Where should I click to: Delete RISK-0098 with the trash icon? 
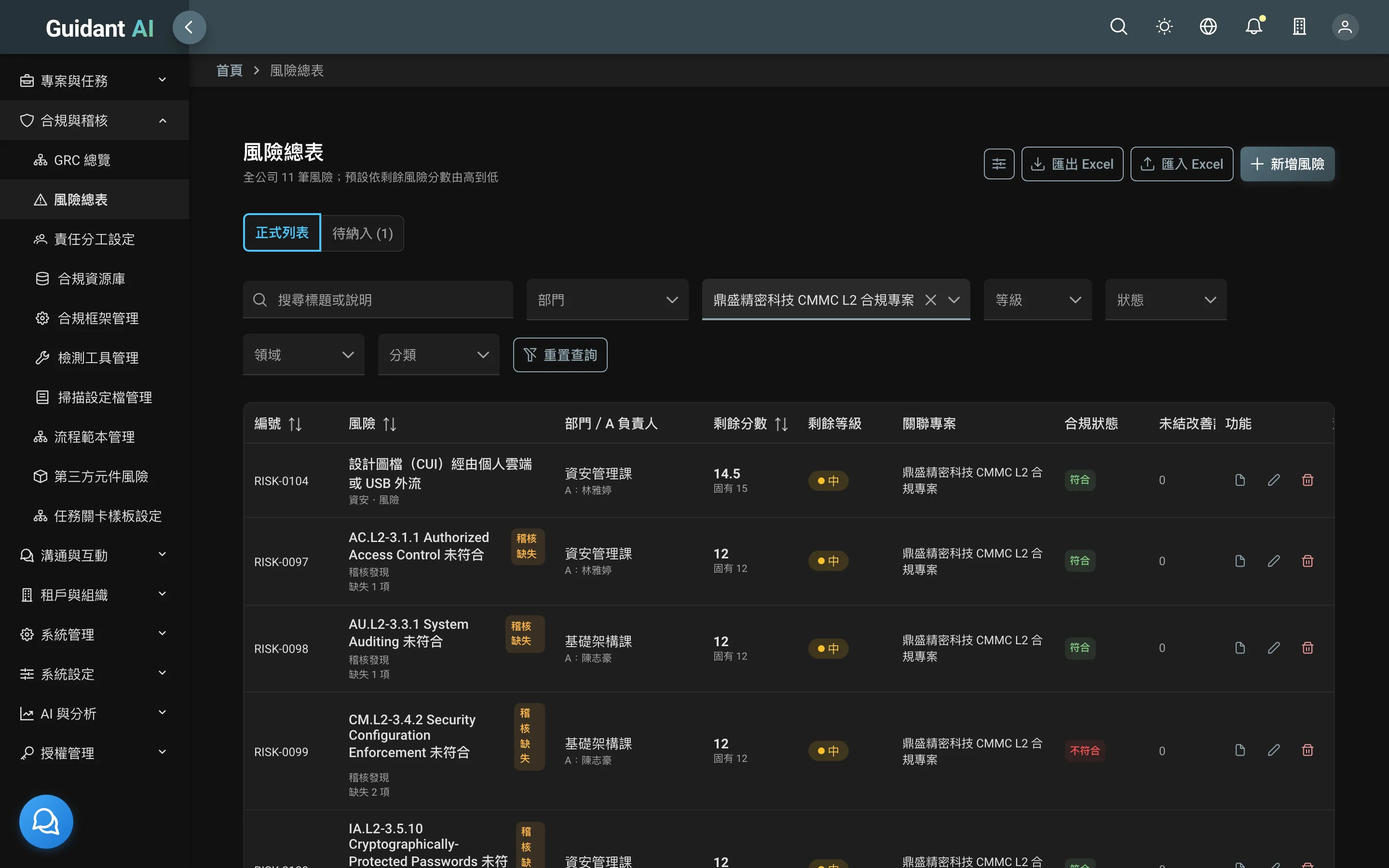(1307, 648)
